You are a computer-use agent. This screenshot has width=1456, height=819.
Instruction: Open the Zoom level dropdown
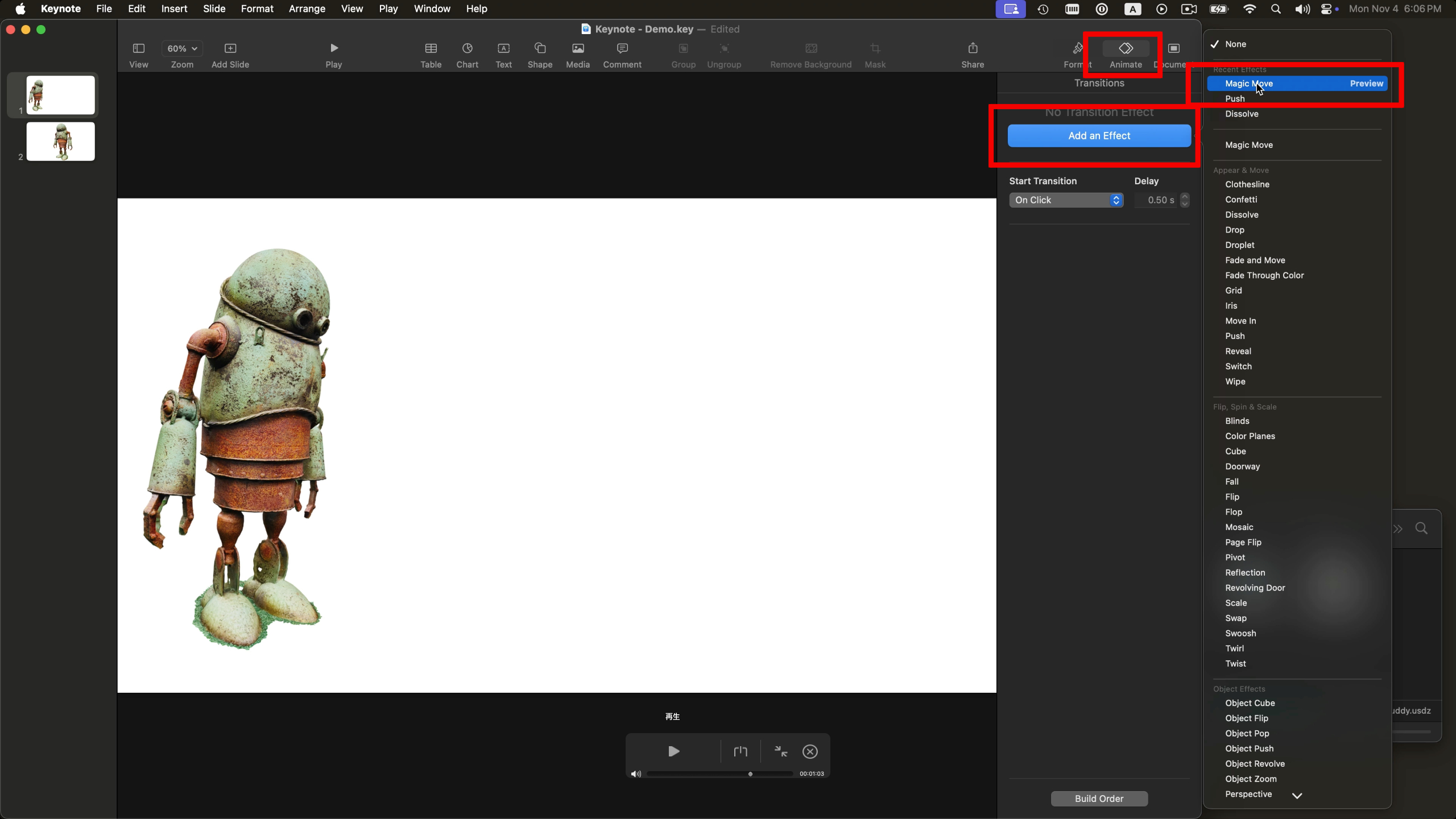click(x=181, y=48)
